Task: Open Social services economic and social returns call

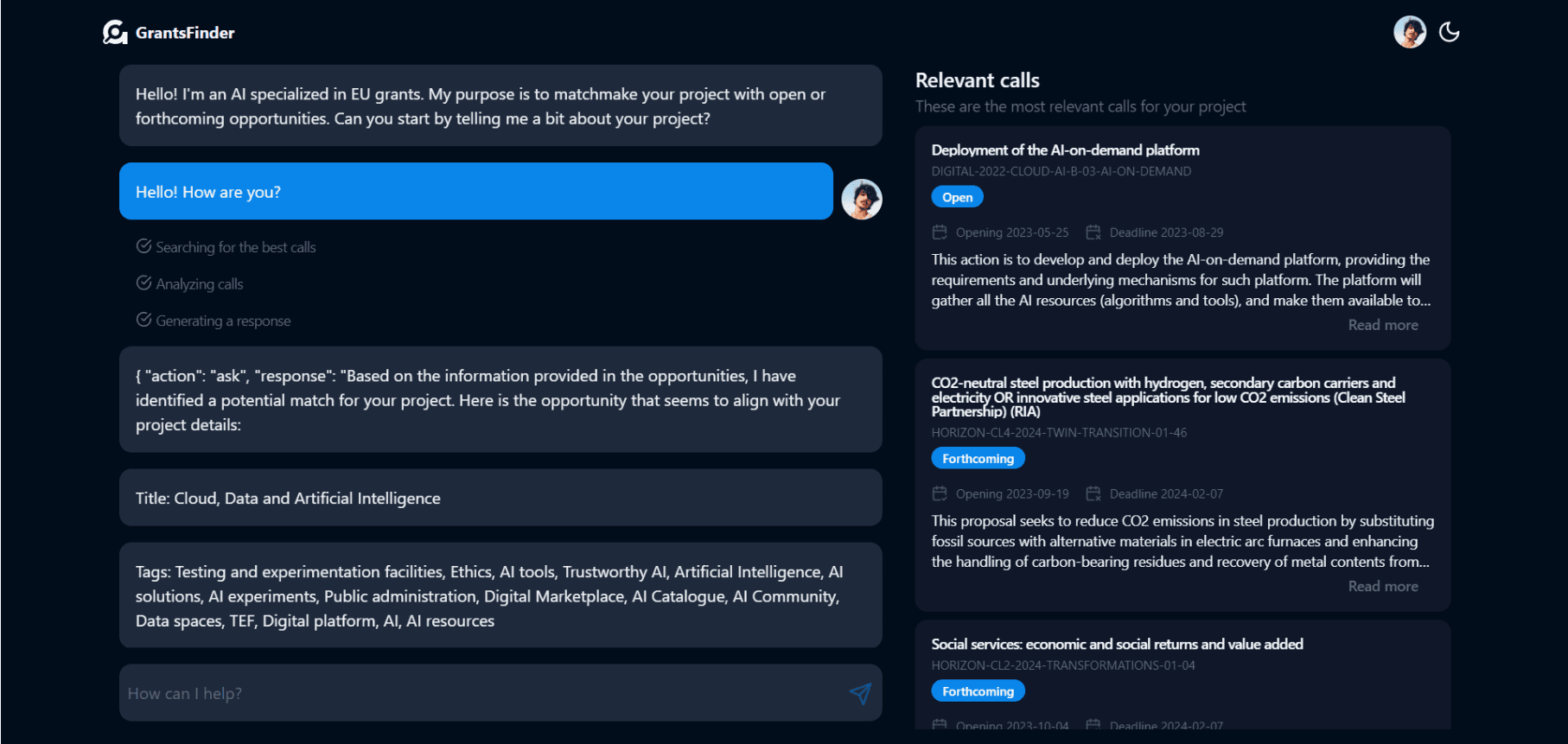Action: (1117, 644)
